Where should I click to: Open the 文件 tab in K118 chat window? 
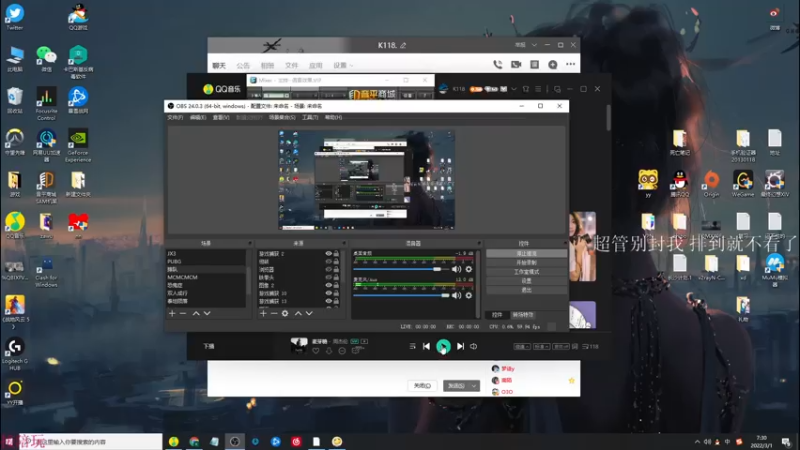pos(291,66)
